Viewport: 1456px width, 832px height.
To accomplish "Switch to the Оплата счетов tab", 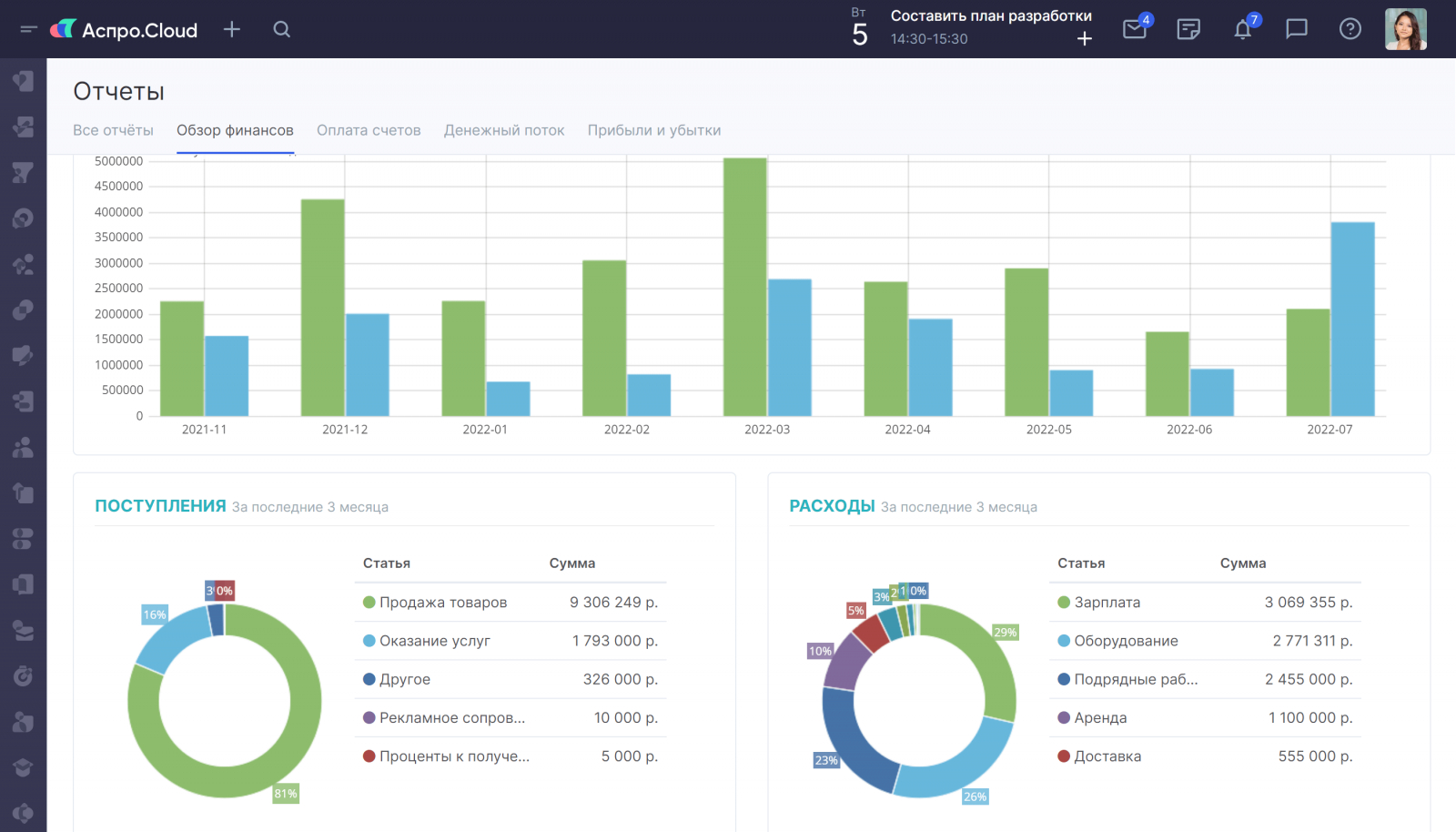I will click(369, 130).
